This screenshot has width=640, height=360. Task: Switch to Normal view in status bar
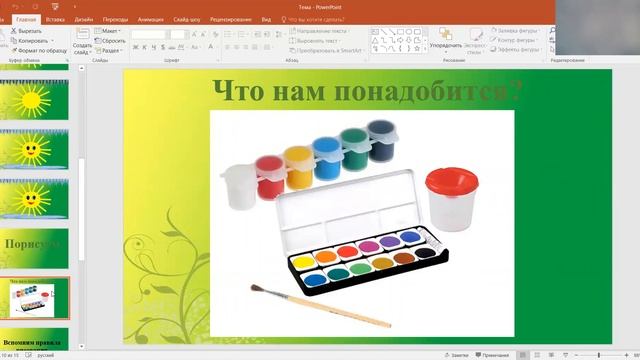tap(522, 355)
